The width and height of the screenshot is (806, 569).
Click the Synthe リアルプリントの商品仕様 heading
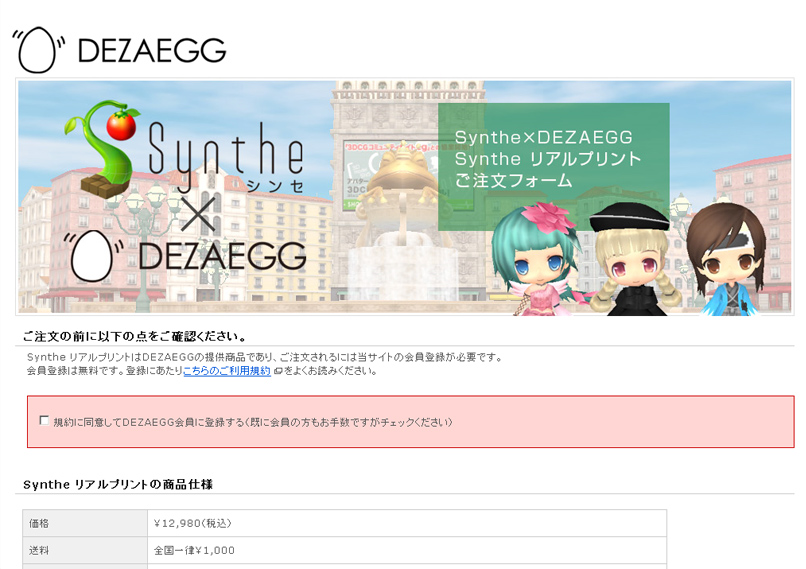tap(118, 484)
